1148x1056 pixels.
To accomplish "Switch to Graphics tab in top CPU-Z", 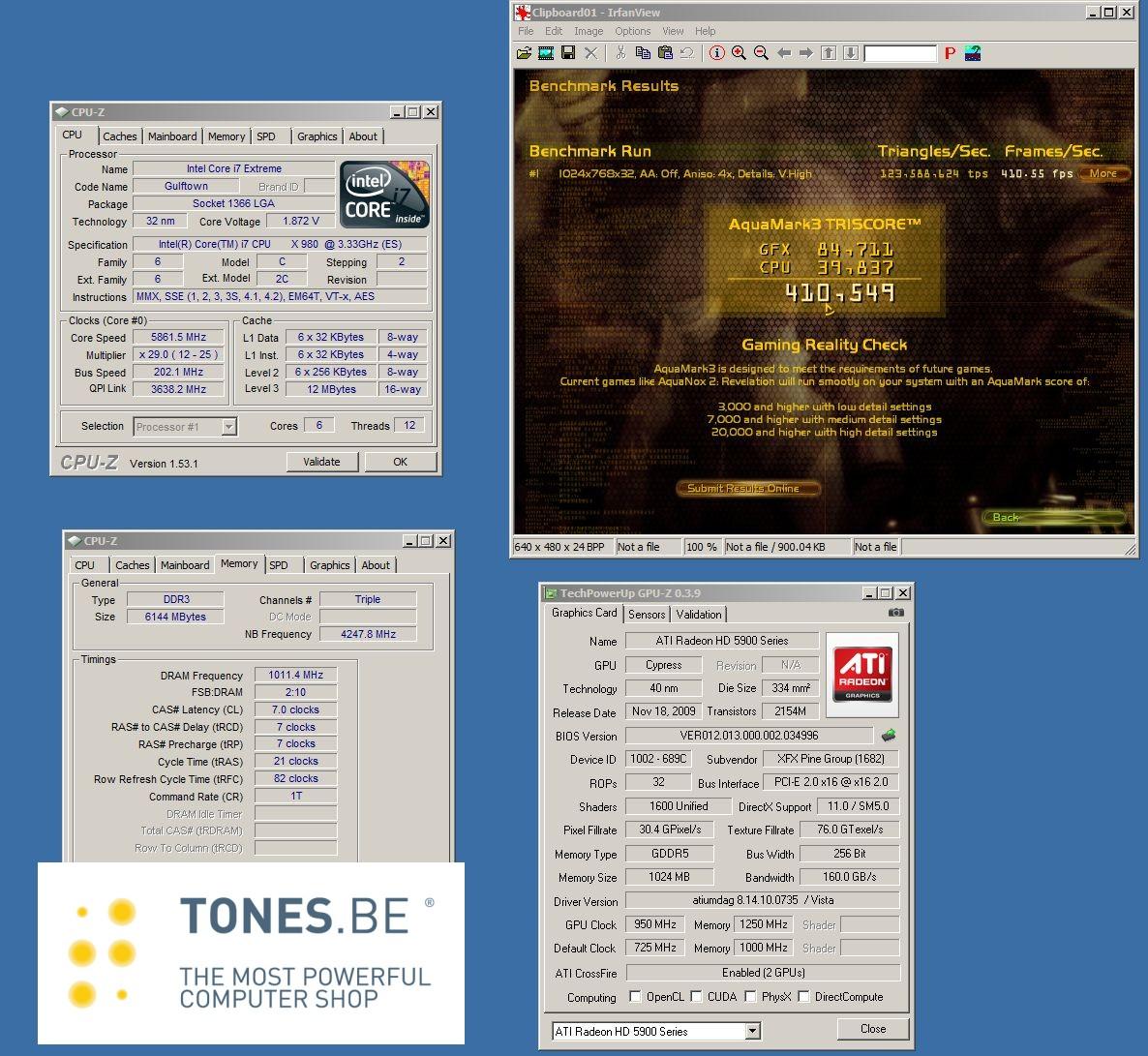I will pos(317,136).
